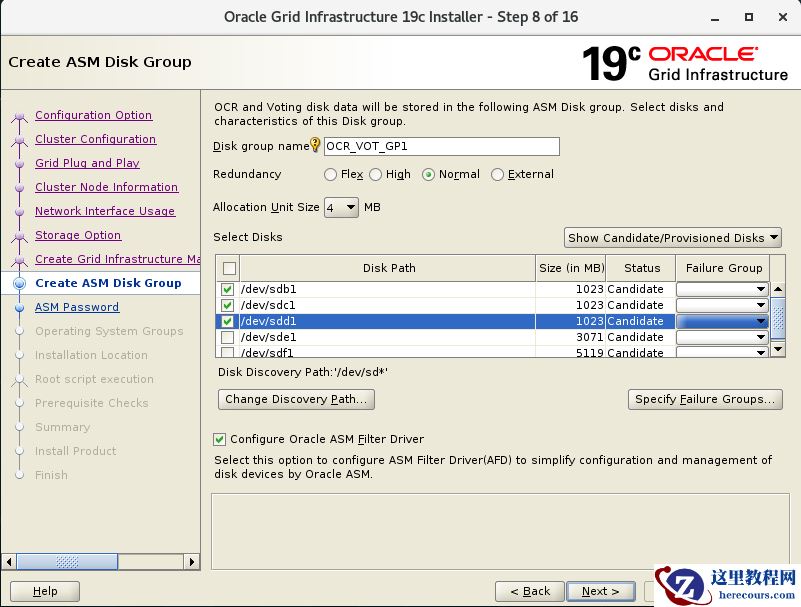Click the Back button
The height and width of the screenshot is (607, 801).
pyautogui.click(x=530, y=591)
